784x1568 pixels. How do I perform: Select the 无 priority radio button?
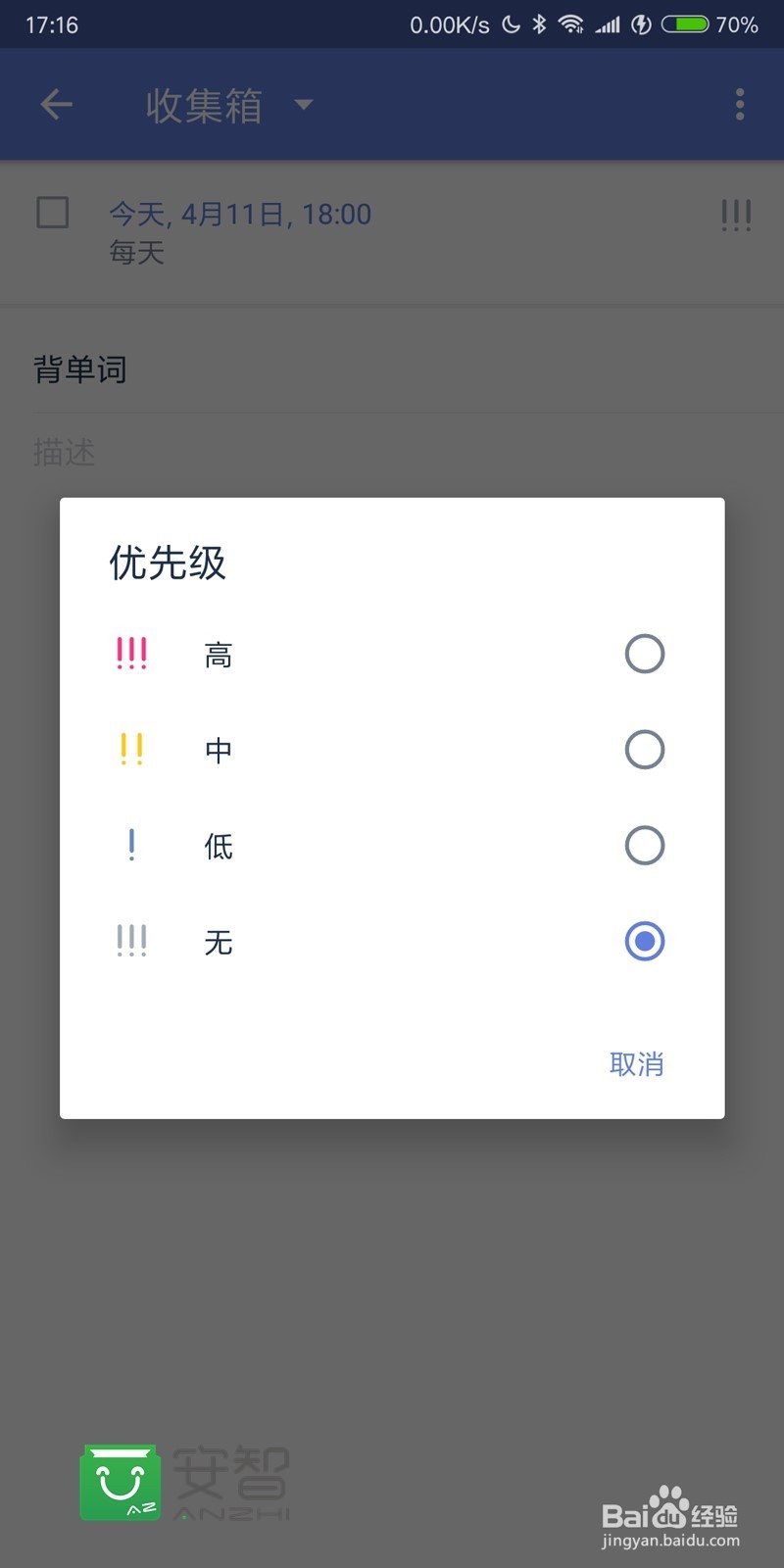tap(645, 942)
